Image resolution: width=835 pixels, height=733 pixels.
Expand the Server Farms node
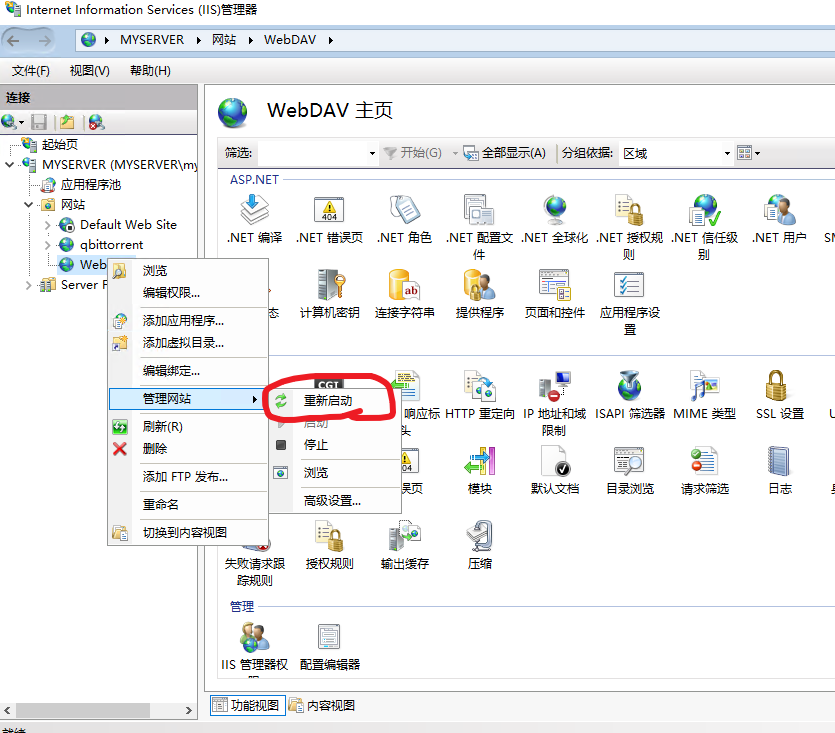click(28, 285)
